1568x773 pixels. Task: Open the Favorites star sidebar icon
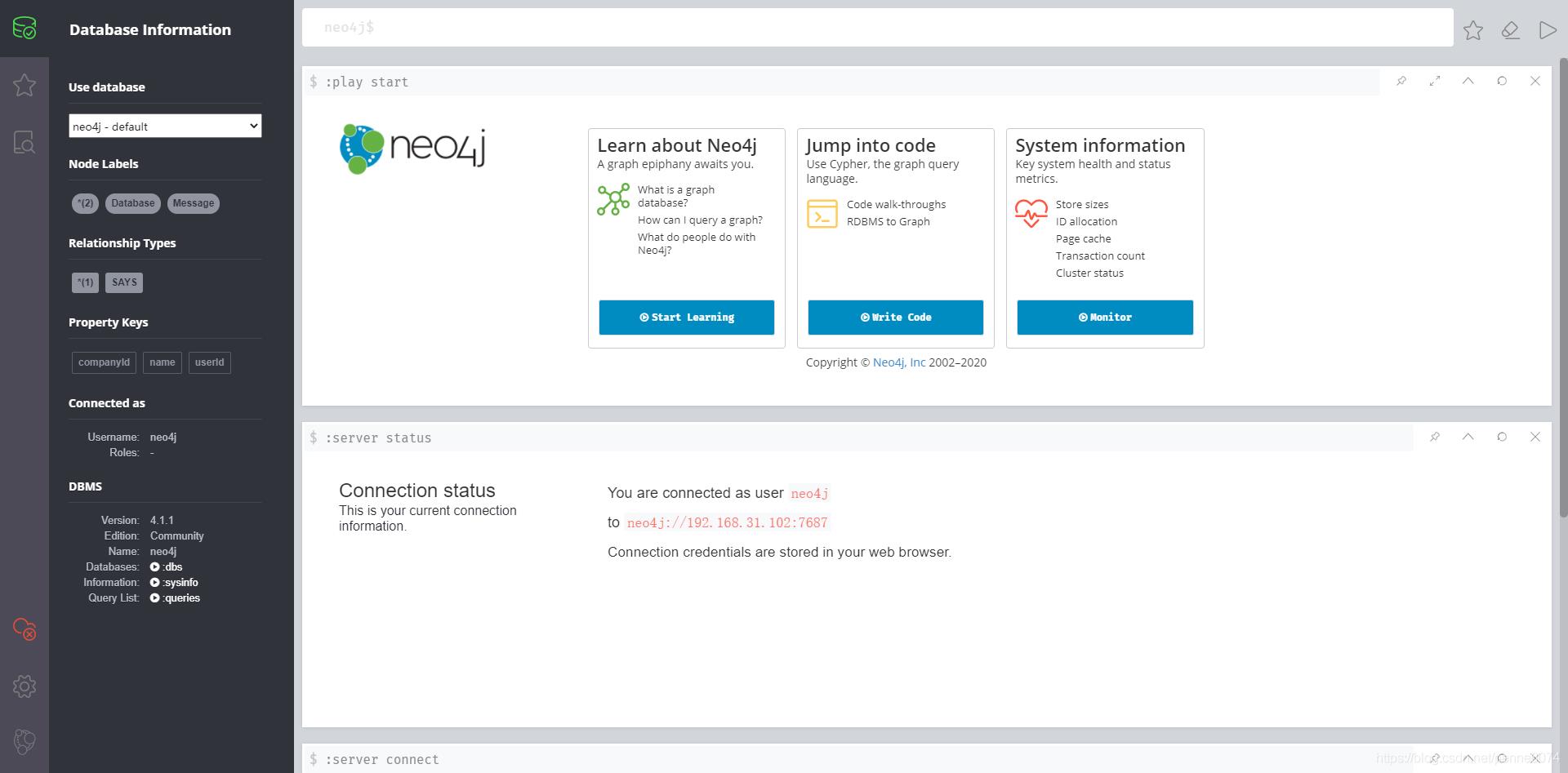pos(24,85)
